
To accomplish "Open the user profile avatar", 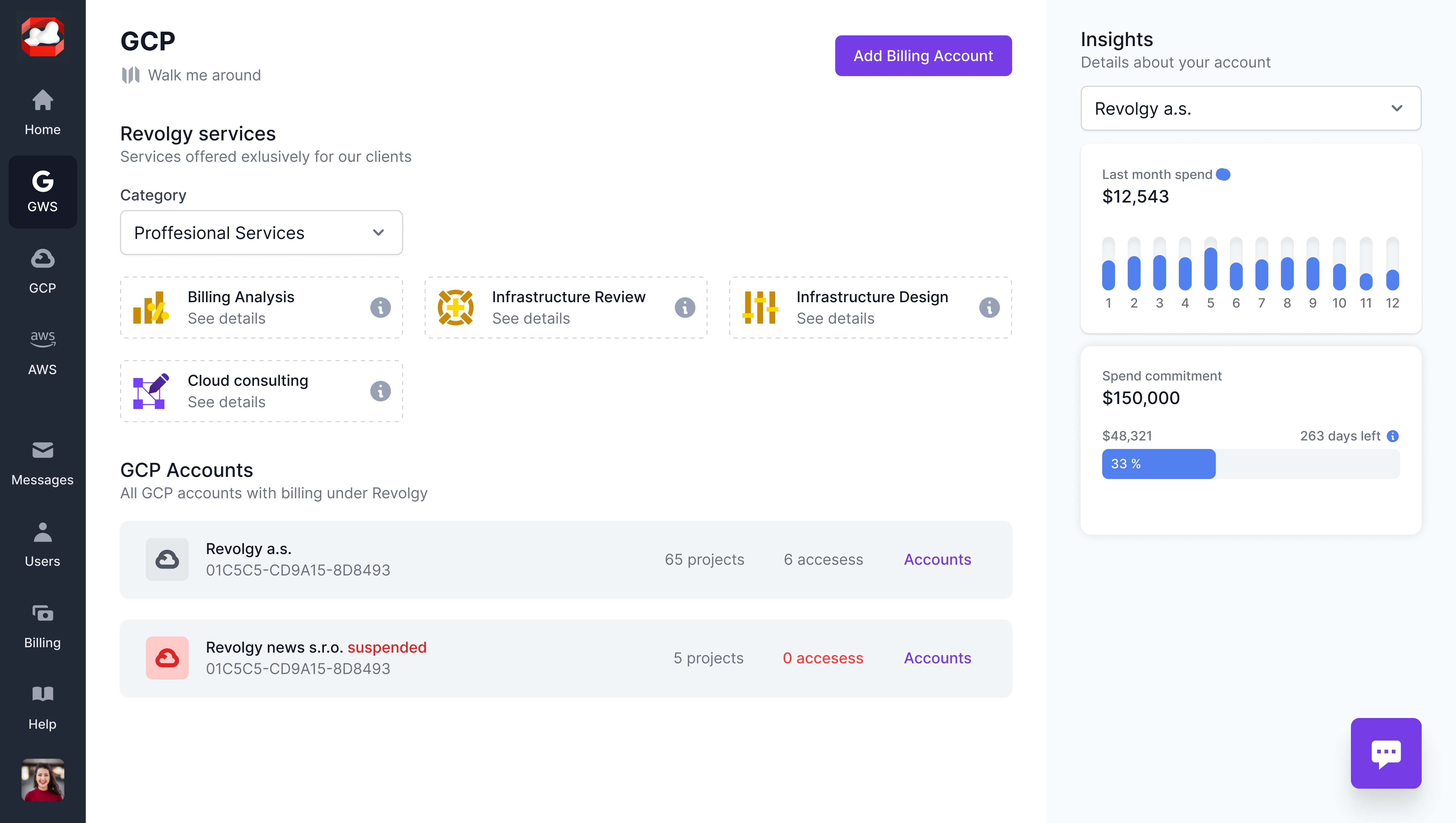I will tap(42, 780).
